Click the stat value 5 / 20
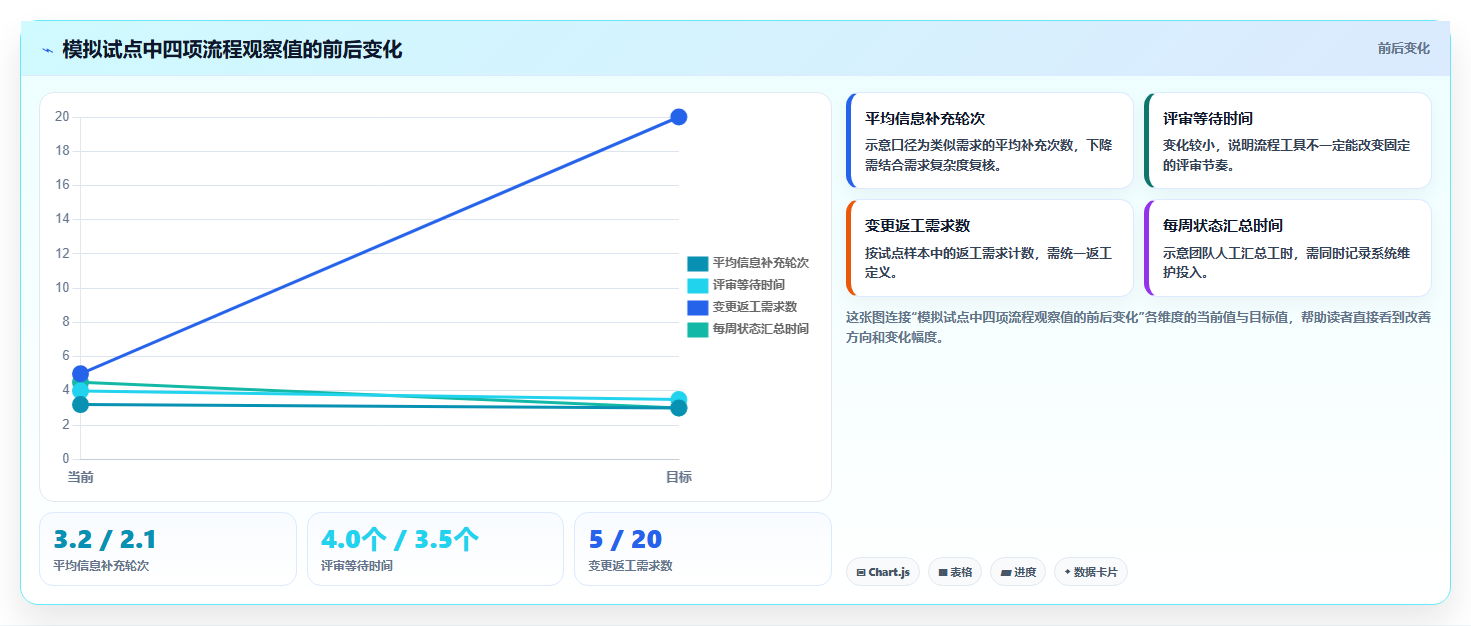Screen dimensions: 1471x626 pyautogui.click(x=625, y=540)
